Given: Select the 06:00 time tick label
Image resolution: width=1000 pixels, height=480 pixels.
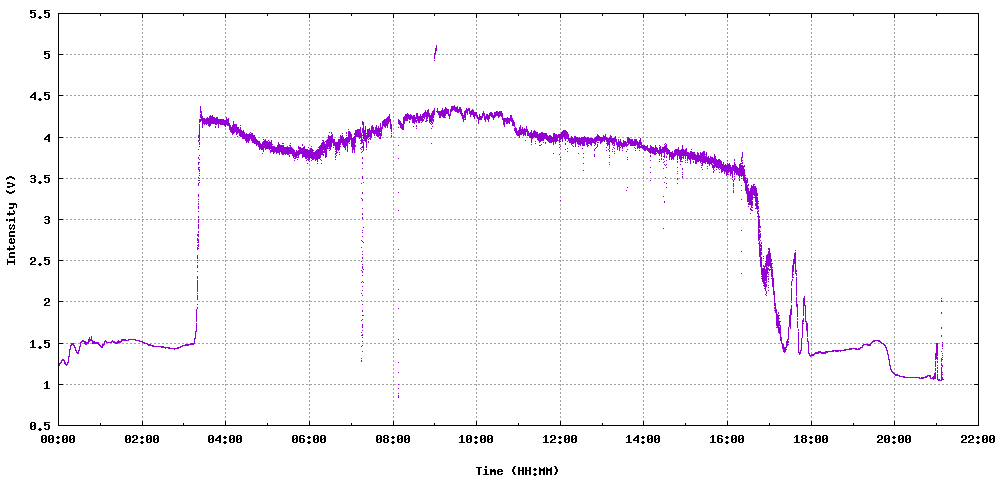Looking at the screenshot, I should tap(309, 439).
